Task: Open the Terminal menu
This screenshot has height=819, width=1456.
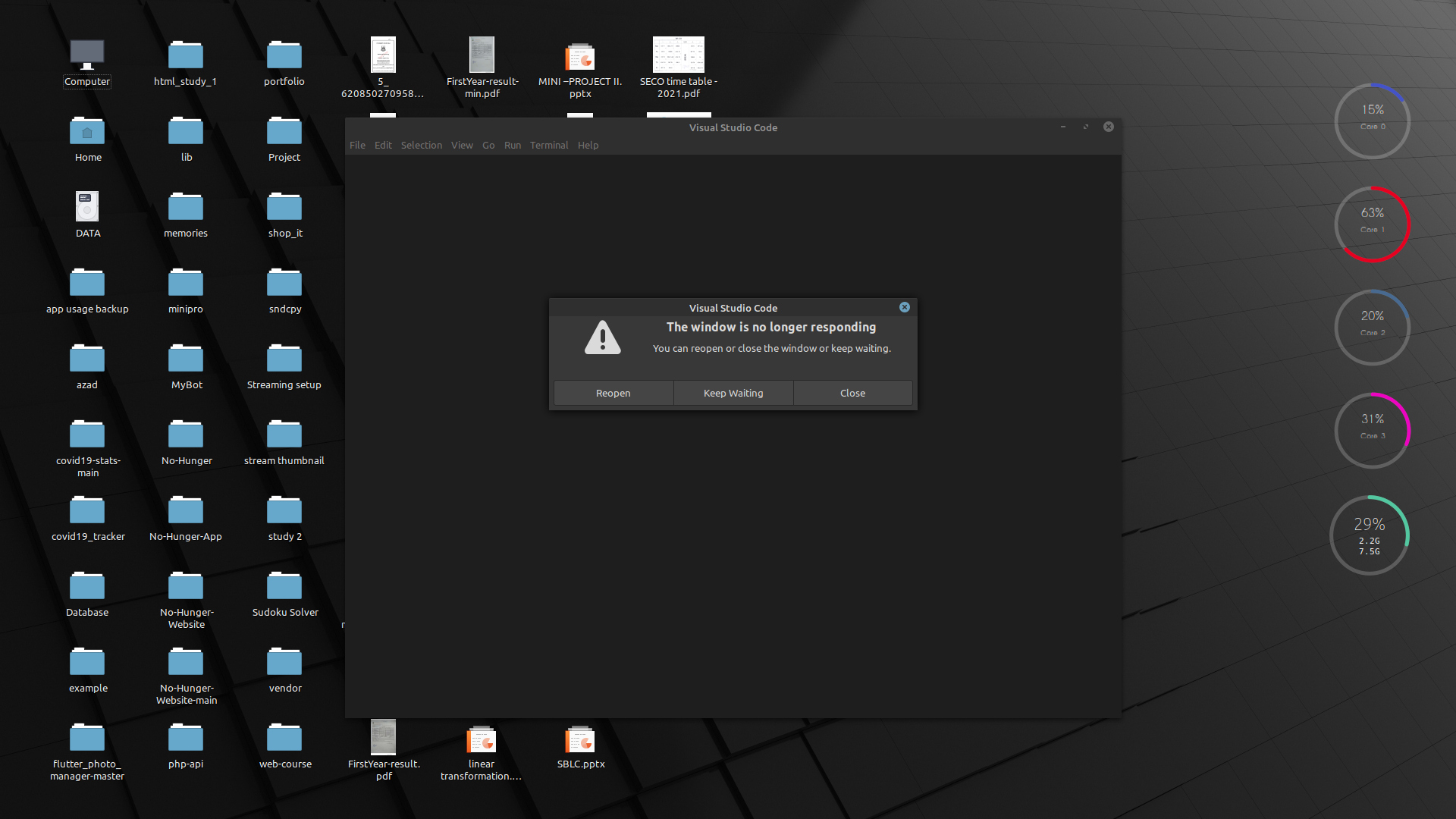Action: (x=549, y=145)
